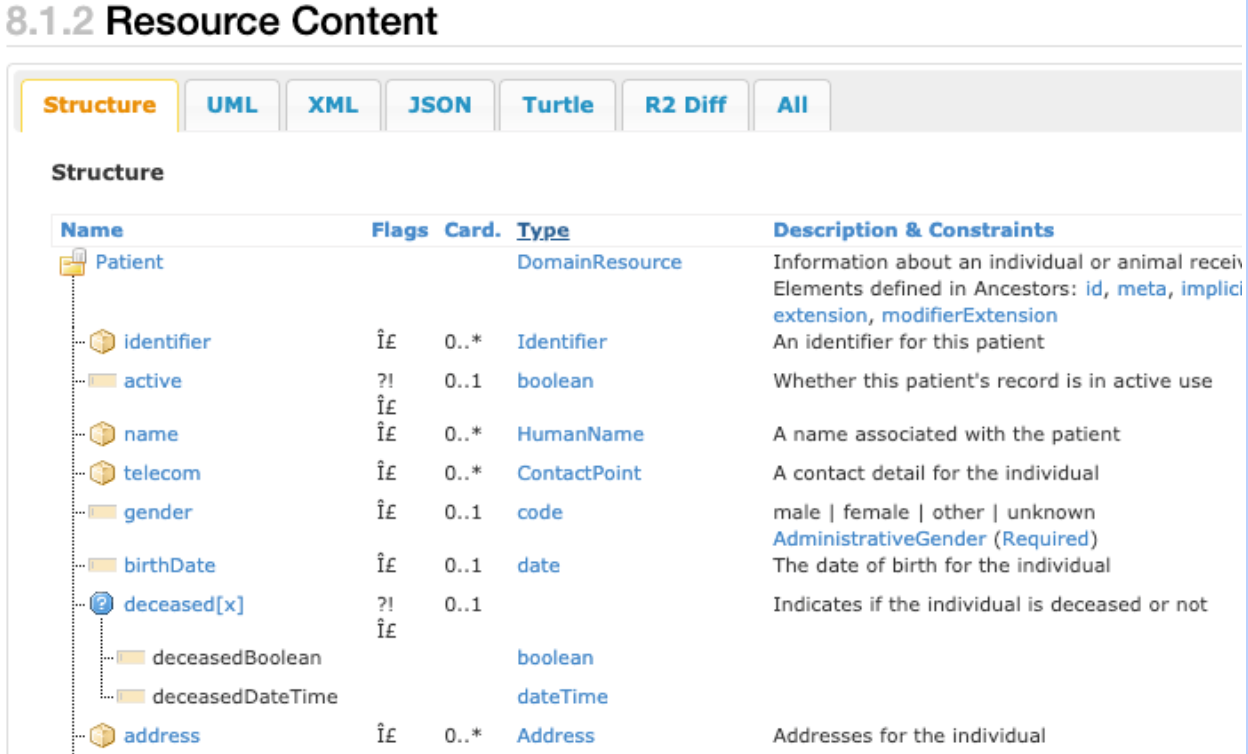Viewport: 1248px width, 754px height.
Task: Follow the ancestor id link
Action: click(x=1094, y=289)
